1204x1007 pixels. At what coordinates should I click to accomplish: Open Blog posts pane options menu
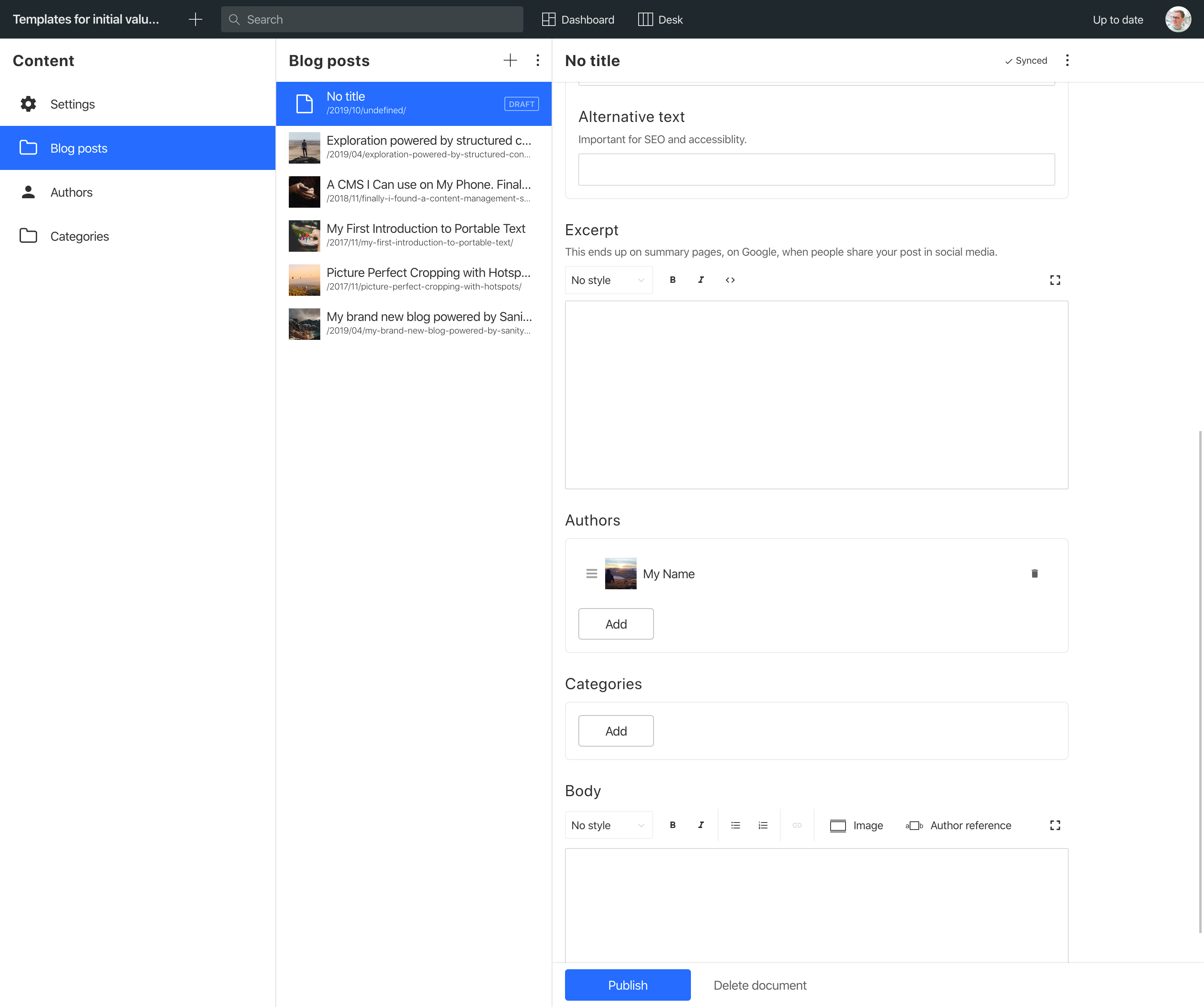[x=537, y=60]
